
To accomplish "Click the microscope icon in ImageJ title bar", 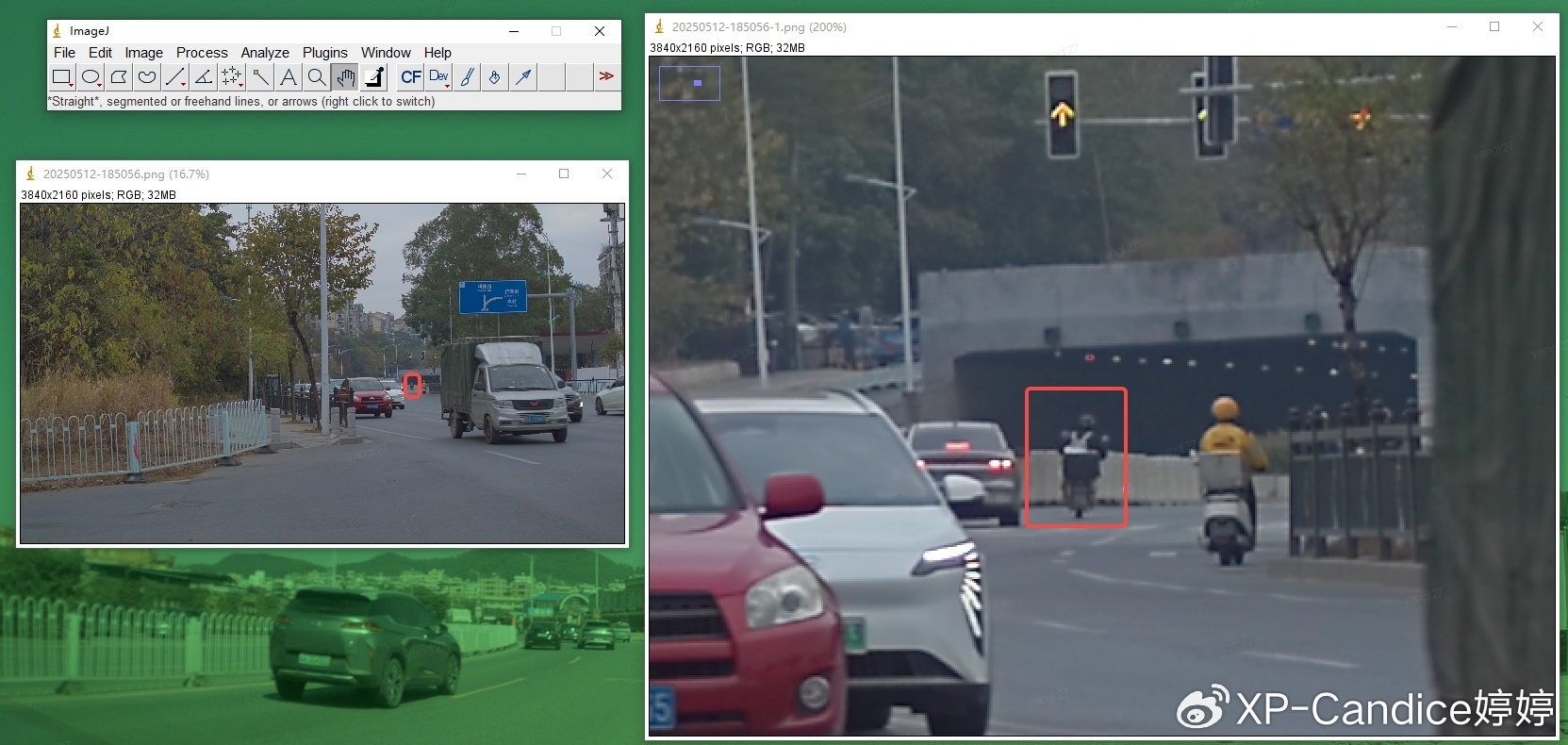I will [57, 31].
